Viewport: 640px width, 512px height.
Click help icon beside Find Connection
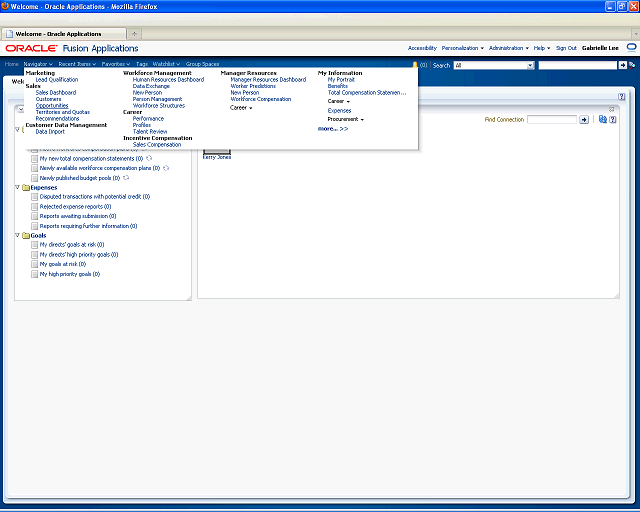tap(613, 120)
